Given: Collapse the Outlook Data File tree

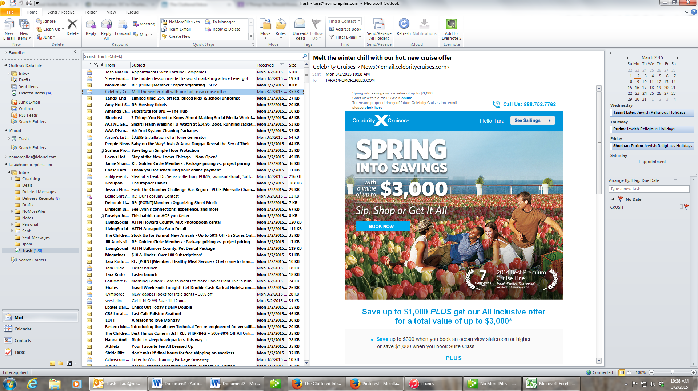Looking at the screenshot, I should click(x=6, y=65).
